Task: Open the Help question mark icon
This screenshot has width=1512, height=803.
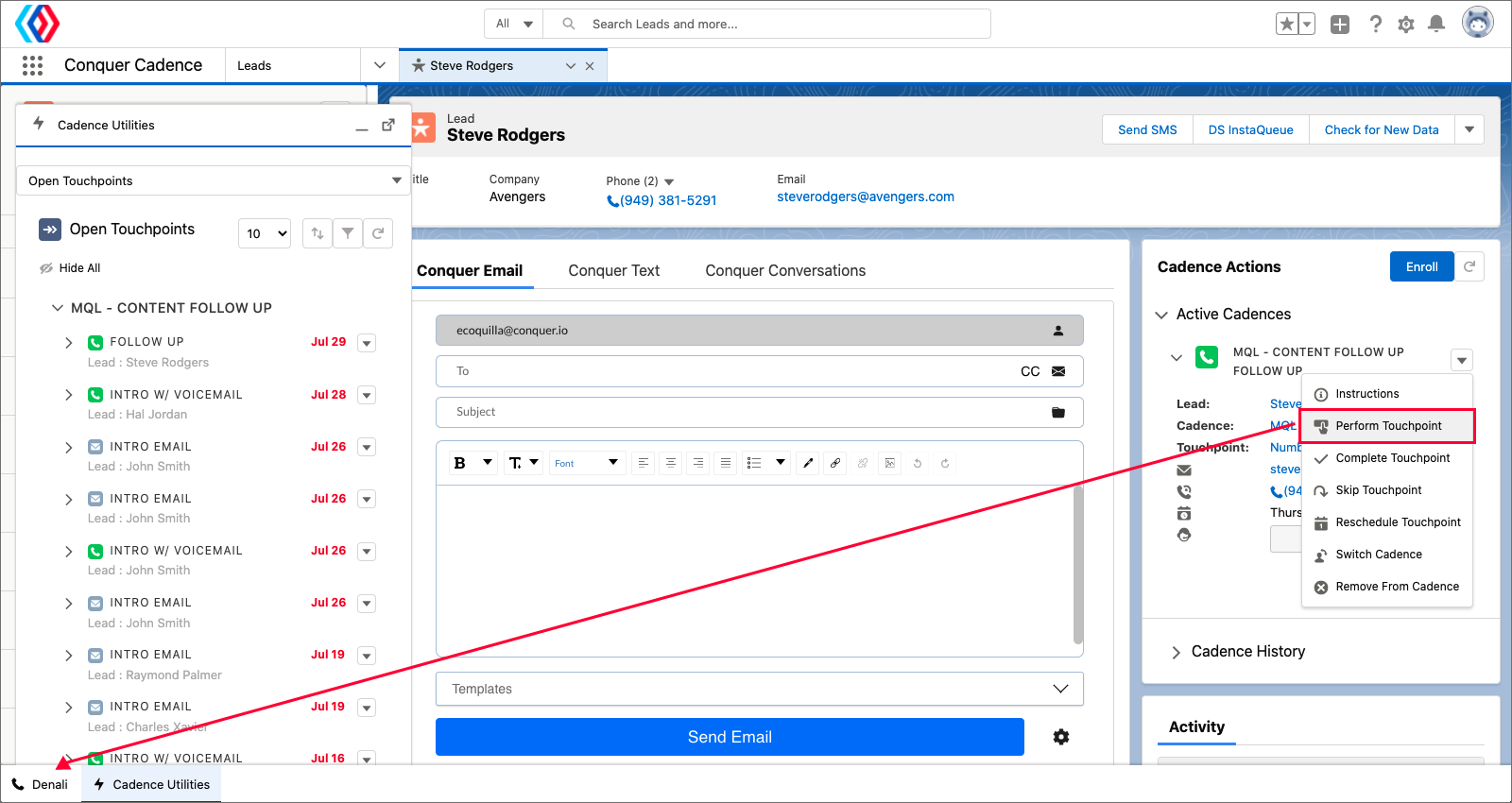Action: tap(1376, 25)
